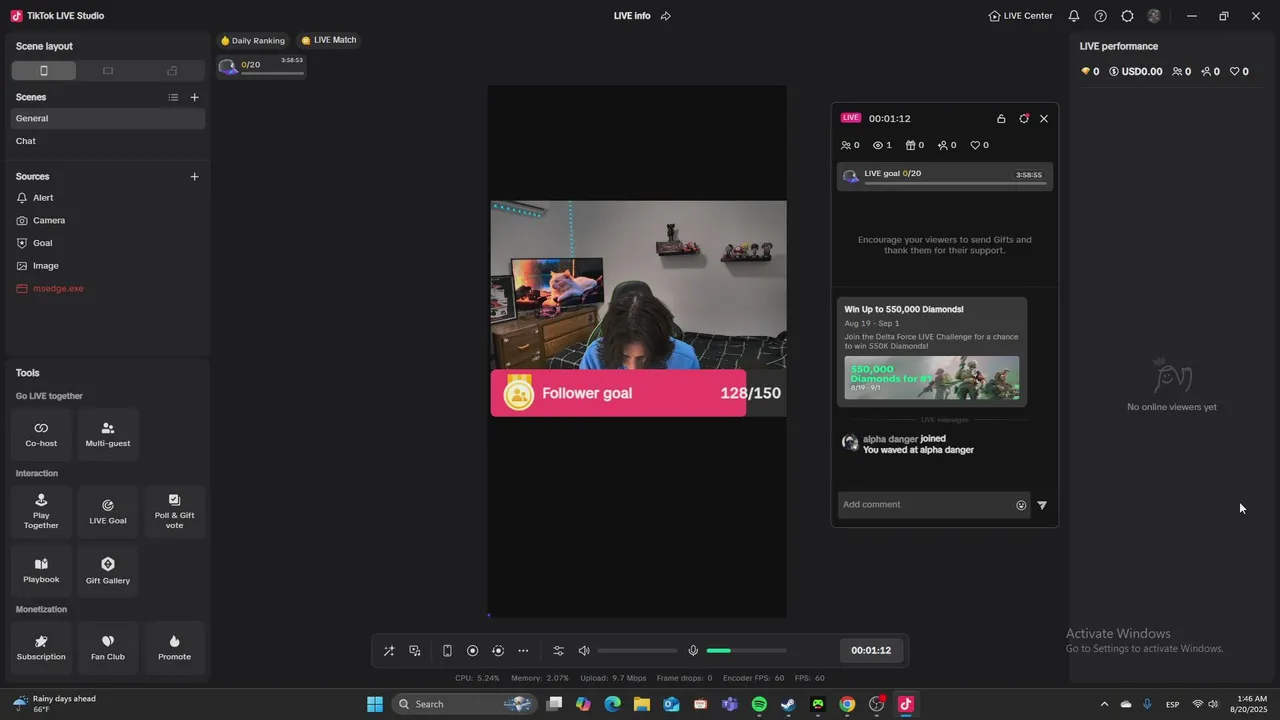
Task: Open Poll & Gift vote
Action: point(174,511)
